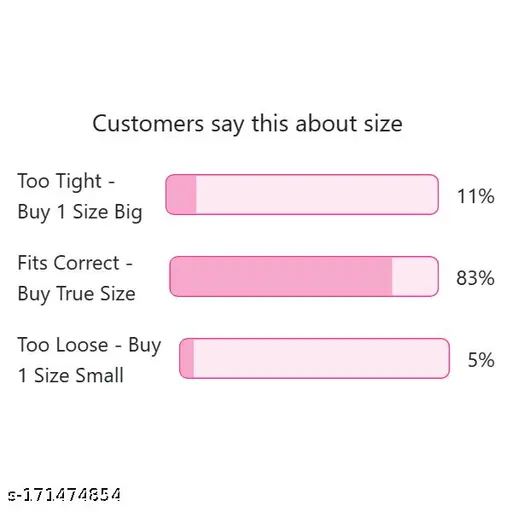
Task: Click the 'Fits Correct -' label text
Action: click(75, 263)
